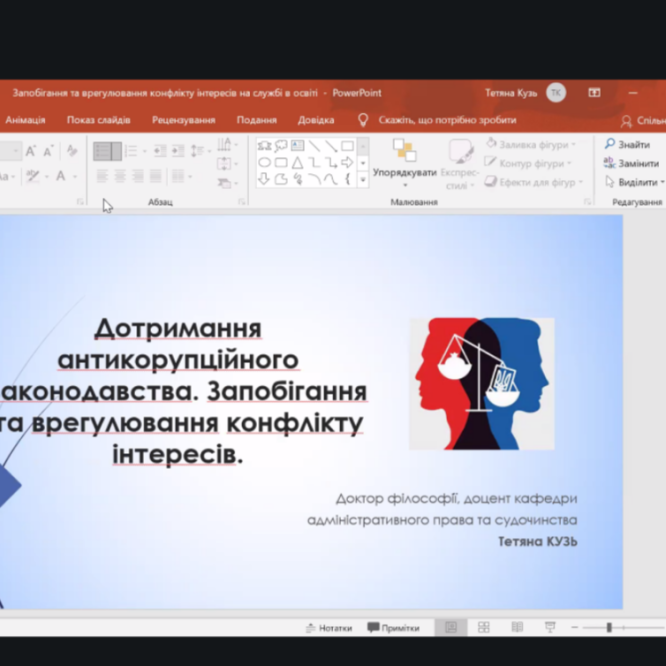The height and width of the screenshot is (666, 666).
Task: Click the Ribbon Display Options icon
Action: coord(594,93)
